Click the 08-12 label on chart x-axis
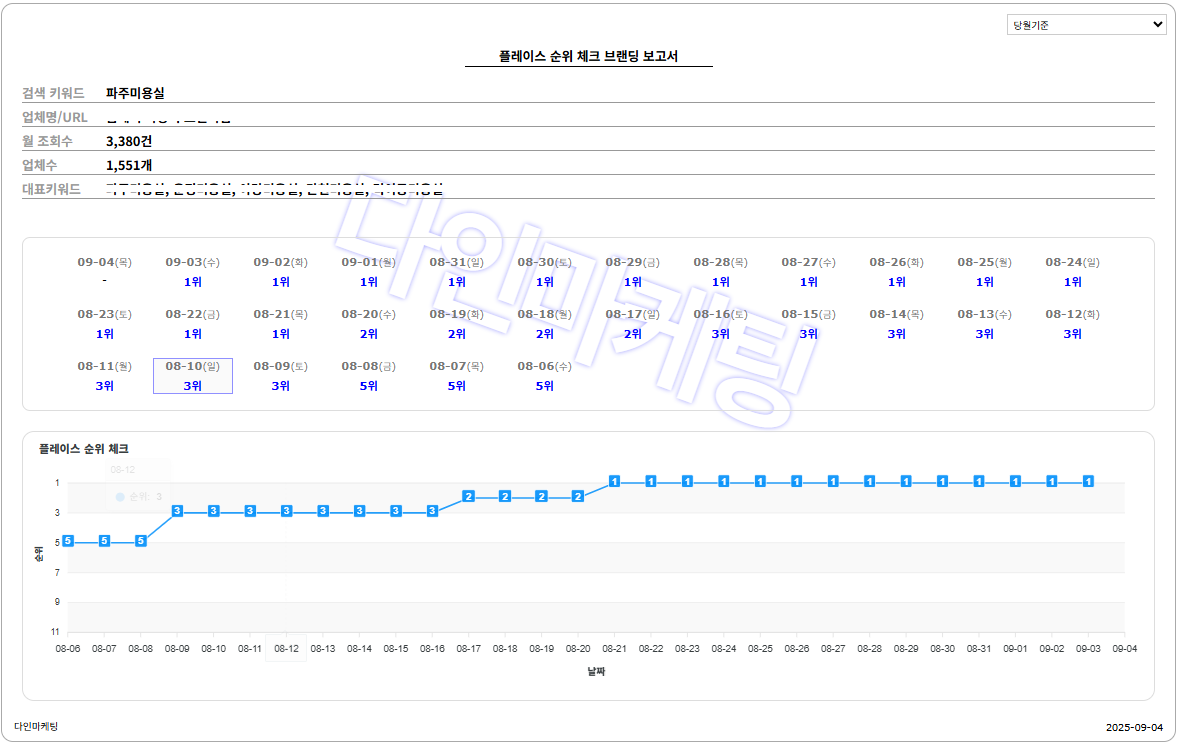1180x742 pixels. coord(286,649)
